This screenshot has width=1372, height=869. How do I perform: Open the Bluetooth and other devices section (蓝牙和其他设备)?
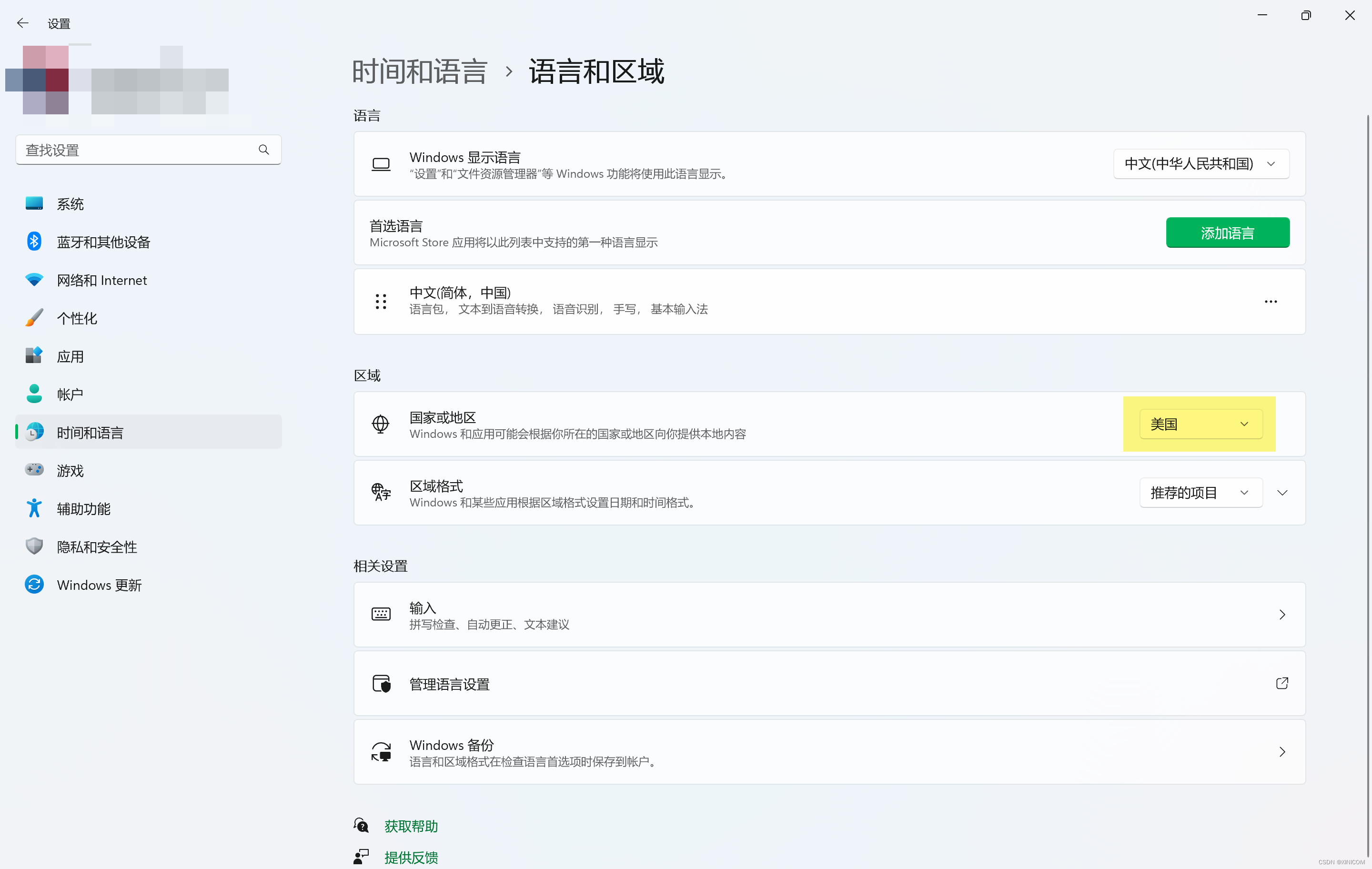coord(103,242)
